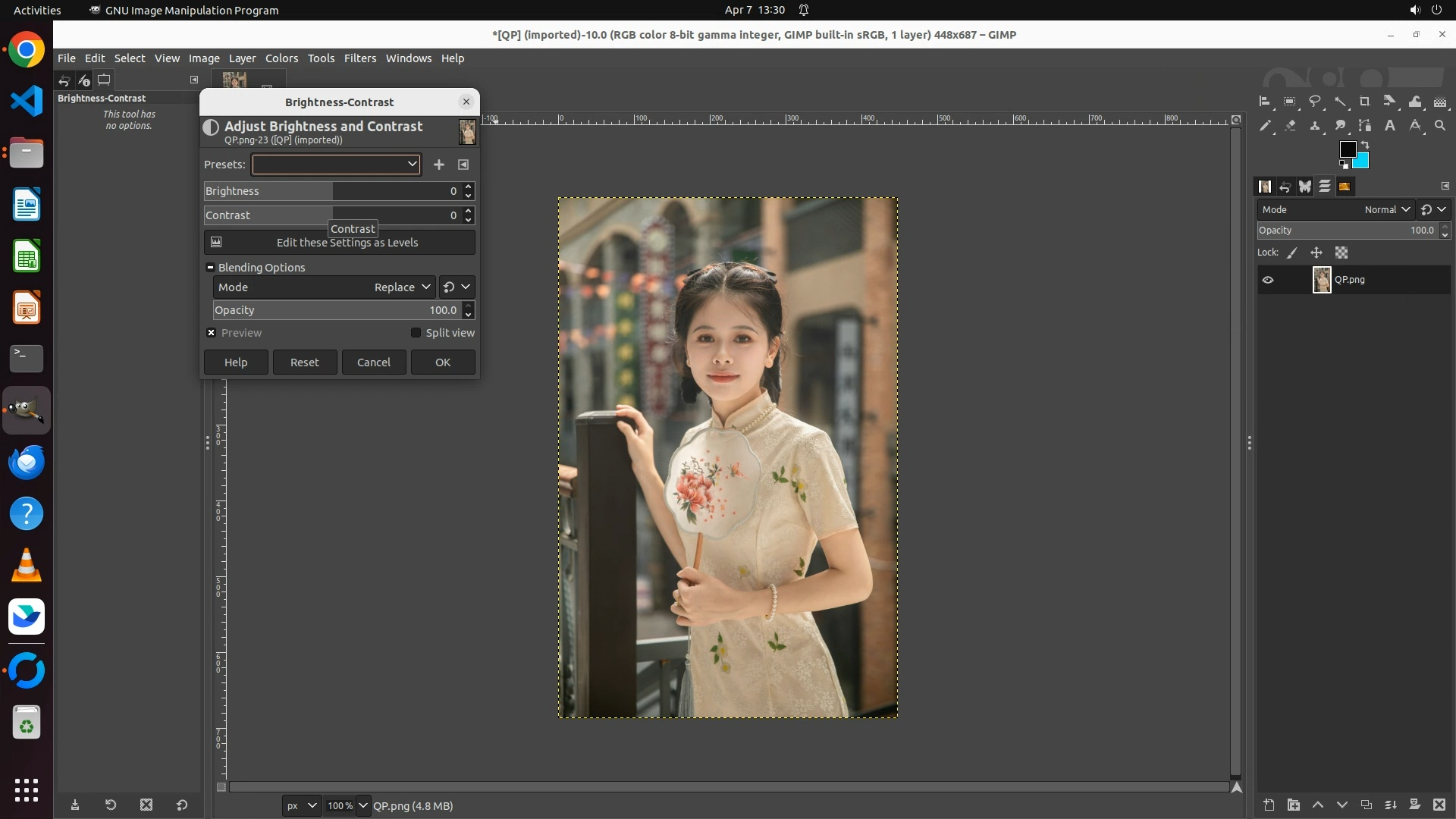
Task: Hide the QP.png layer visibility
Action: click(1268, 280)
